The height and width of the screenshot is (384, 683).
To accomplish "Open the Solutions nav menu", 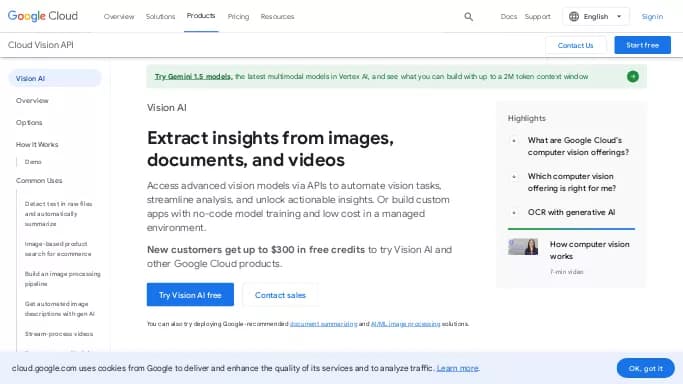I will pos(160,17).
